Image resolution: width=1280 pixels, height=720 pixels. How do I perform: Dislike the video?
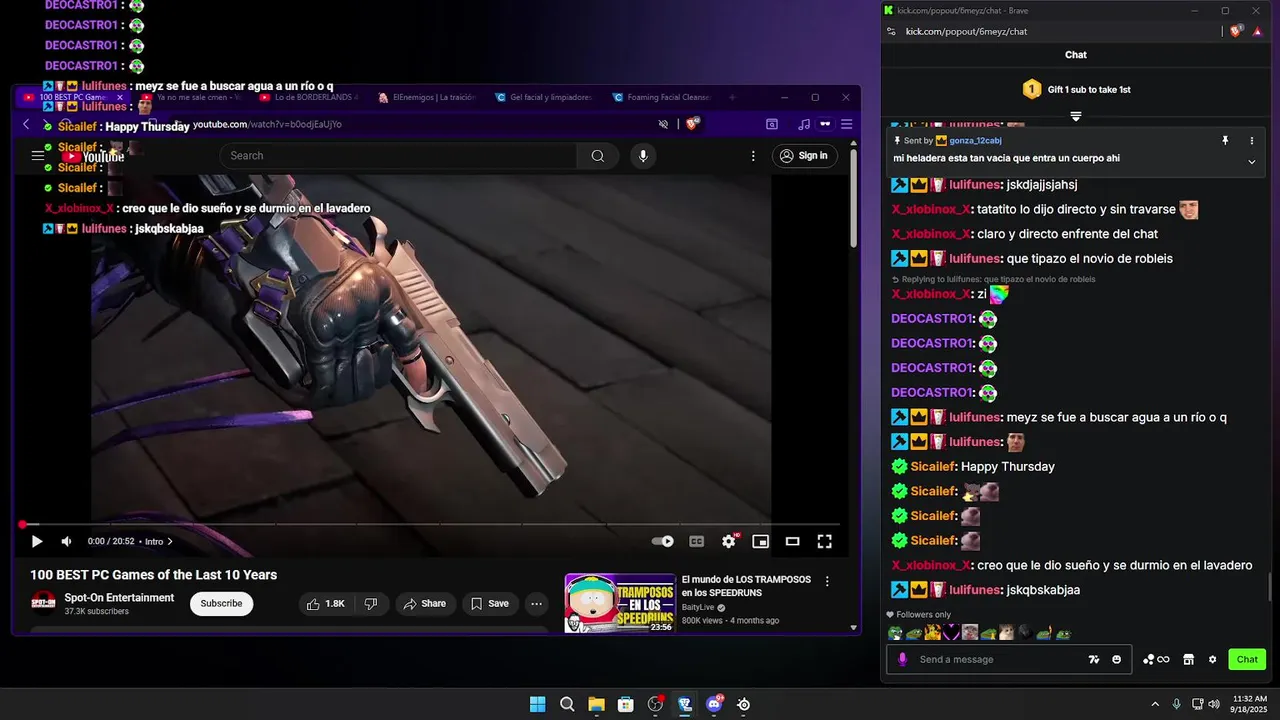click(371, 604)
